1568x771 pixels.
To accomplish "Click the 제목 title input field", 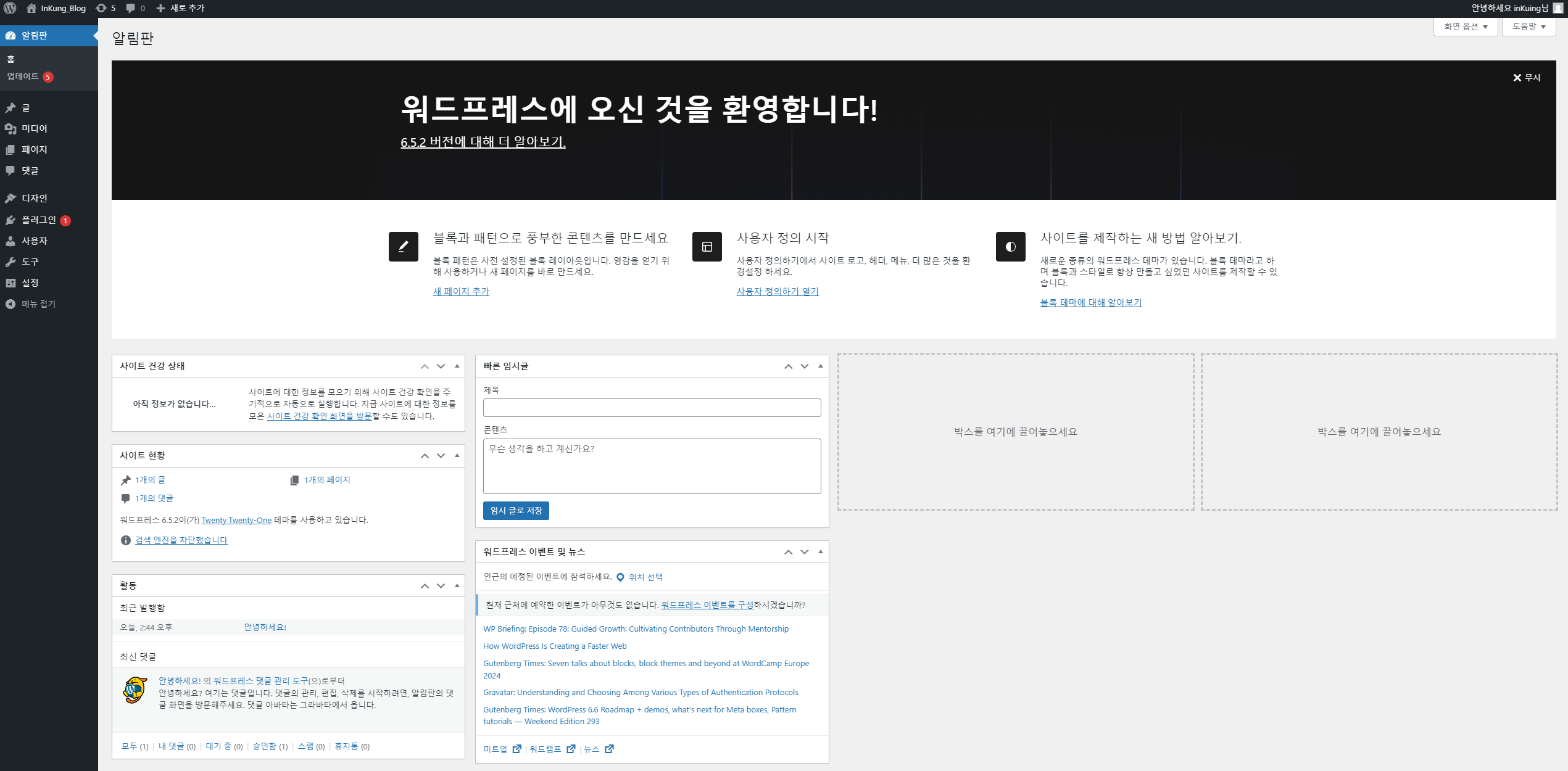I will (652, 407).
